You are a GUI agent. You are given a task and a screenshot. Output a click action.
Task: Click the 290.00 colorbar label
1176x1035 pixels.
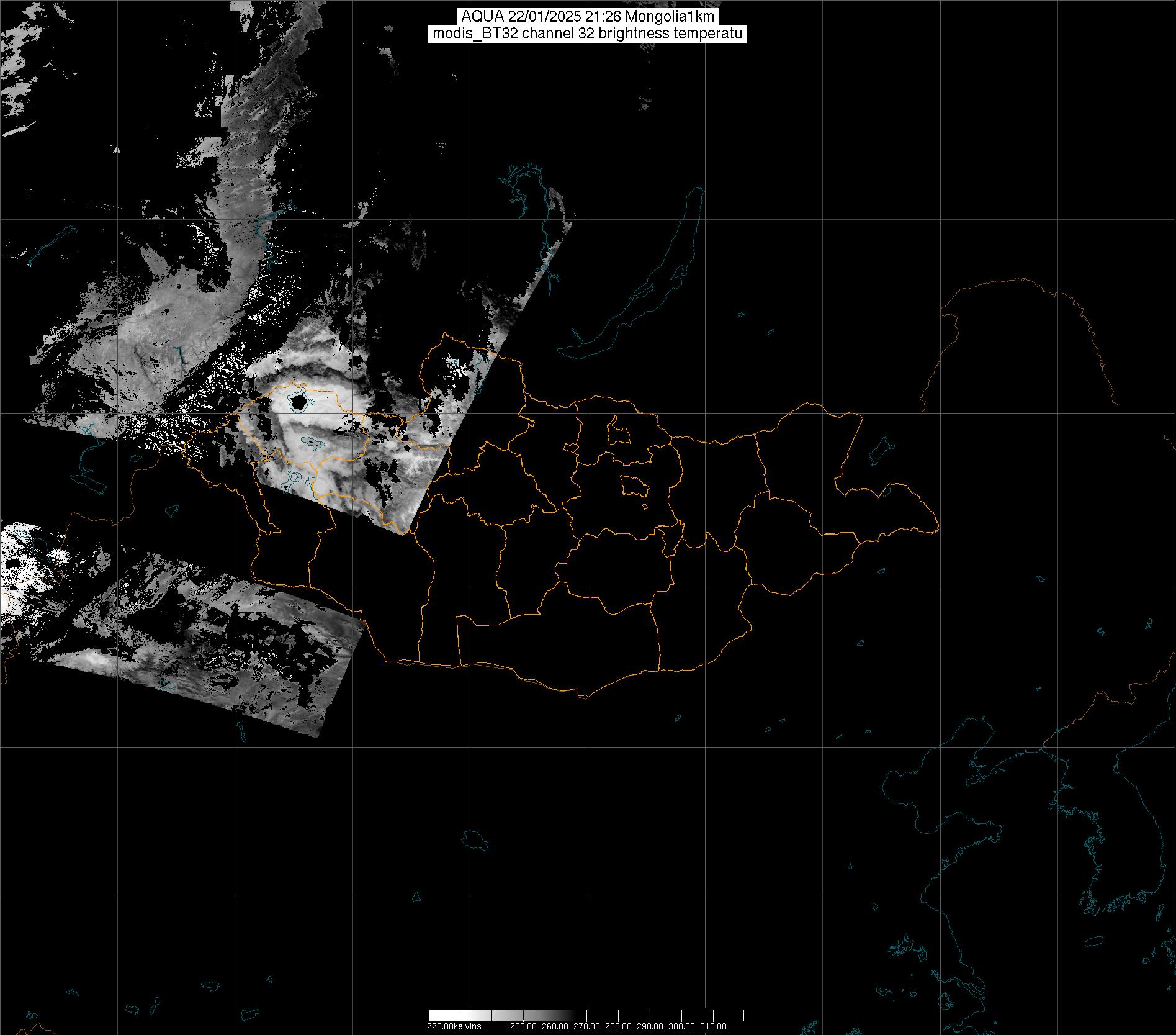click(x=650, y=1026)
